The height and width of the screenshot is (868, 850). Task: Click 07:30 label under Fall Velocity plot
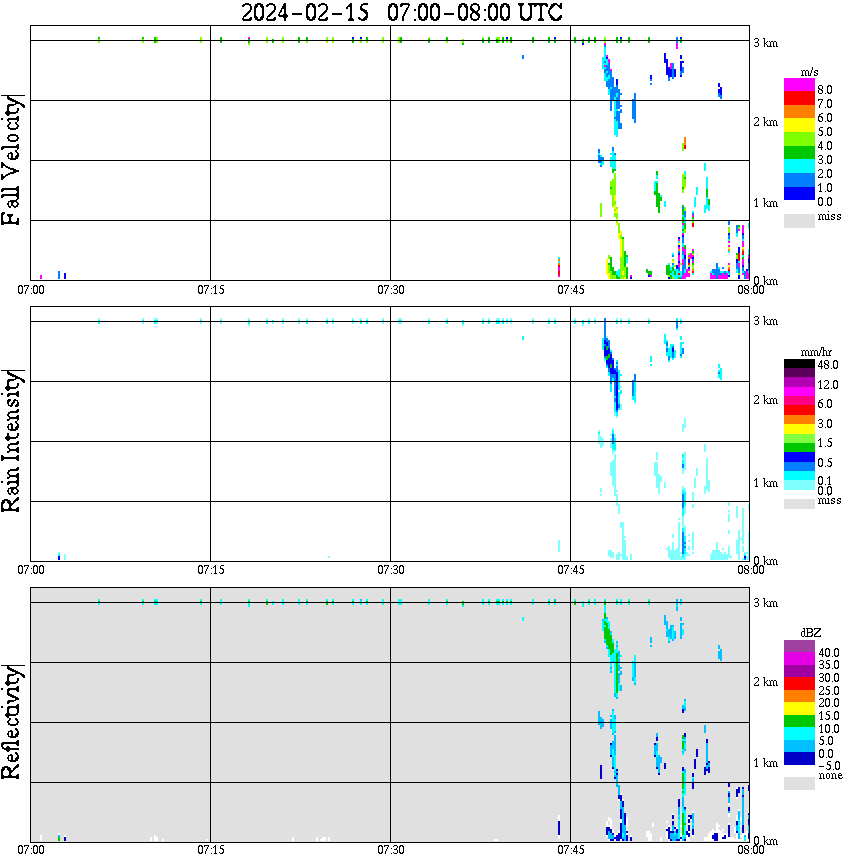[x=390, y=290]
